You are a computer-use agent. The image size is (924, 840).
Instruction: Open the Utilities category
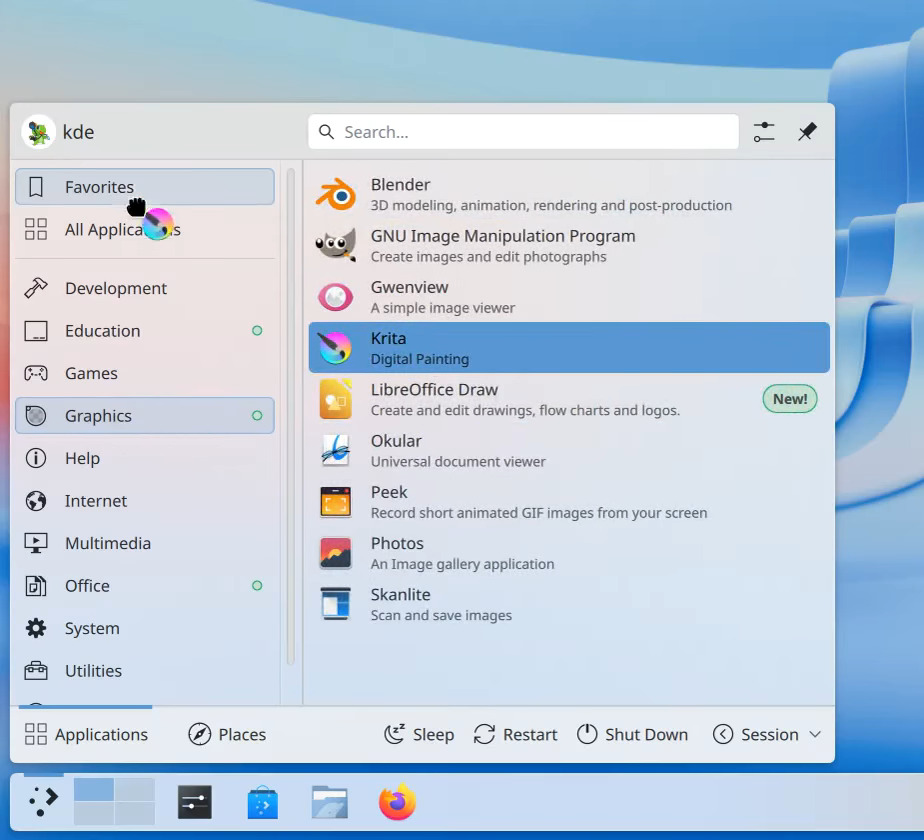click(145, 670)
